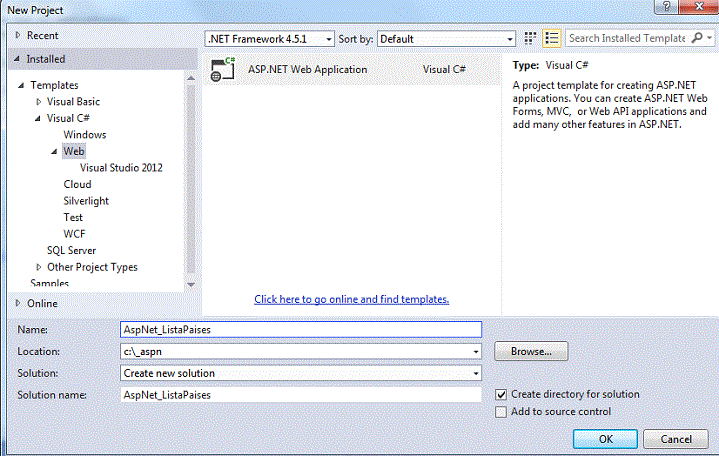Select the WCF category
This screenshot has height=456, width=719.
point(74,234)
